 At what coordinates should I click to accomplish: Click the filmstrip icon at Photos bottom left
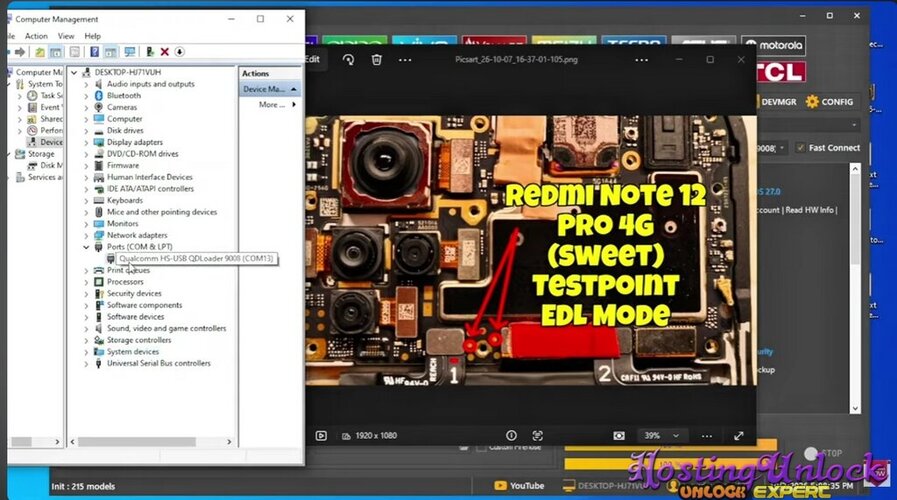coord(322,436)
